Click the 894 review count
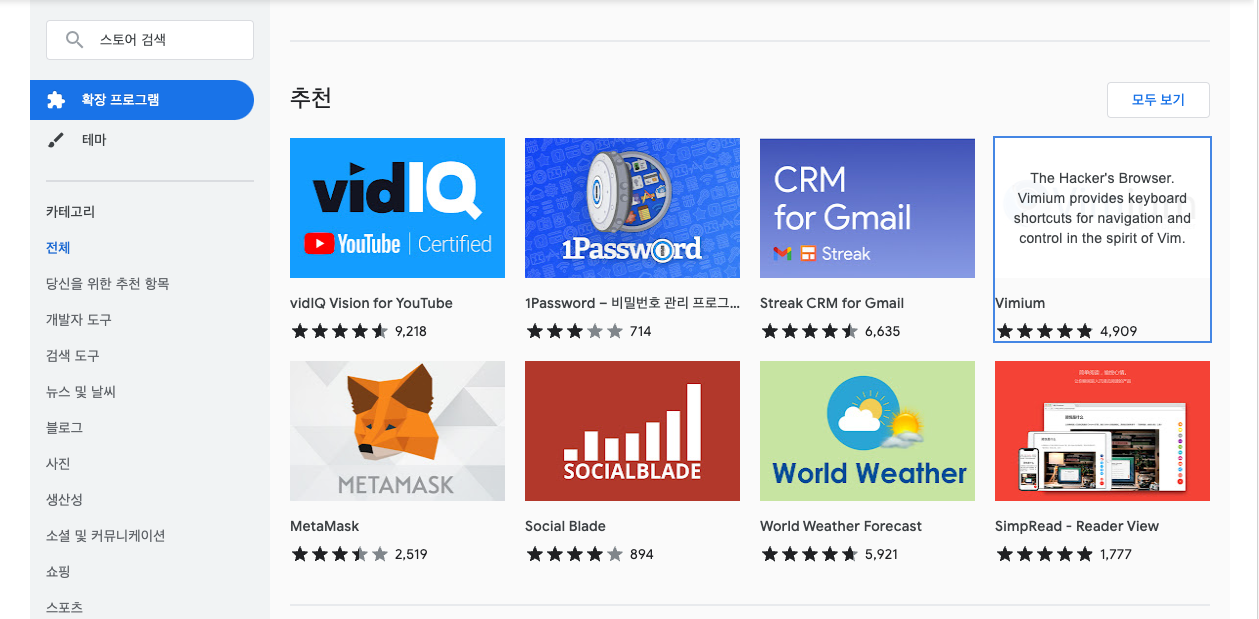 coord(642,554)
